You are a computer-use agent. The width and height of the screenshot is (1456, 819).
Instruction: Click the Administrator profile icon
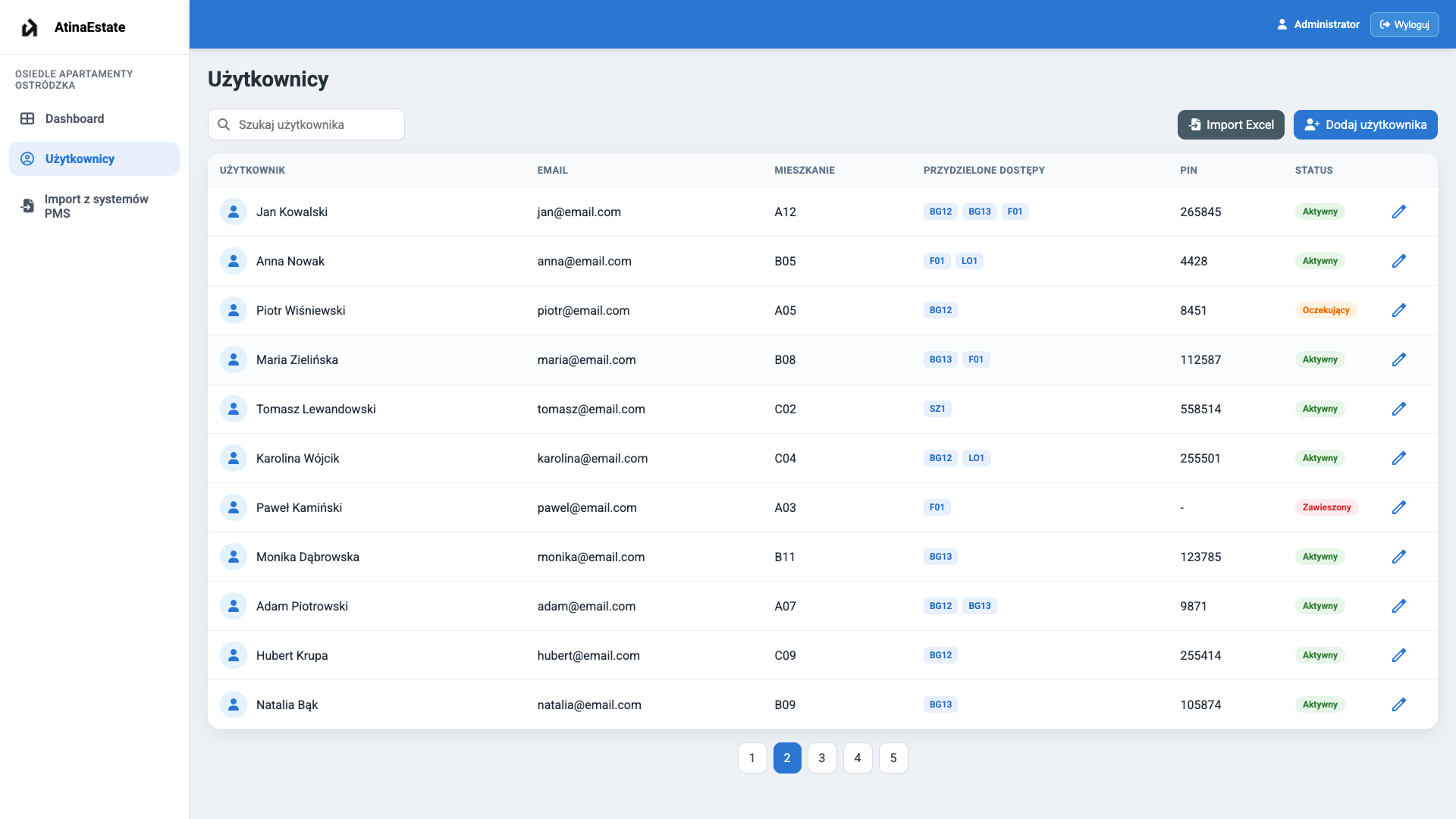point(1282,24)
